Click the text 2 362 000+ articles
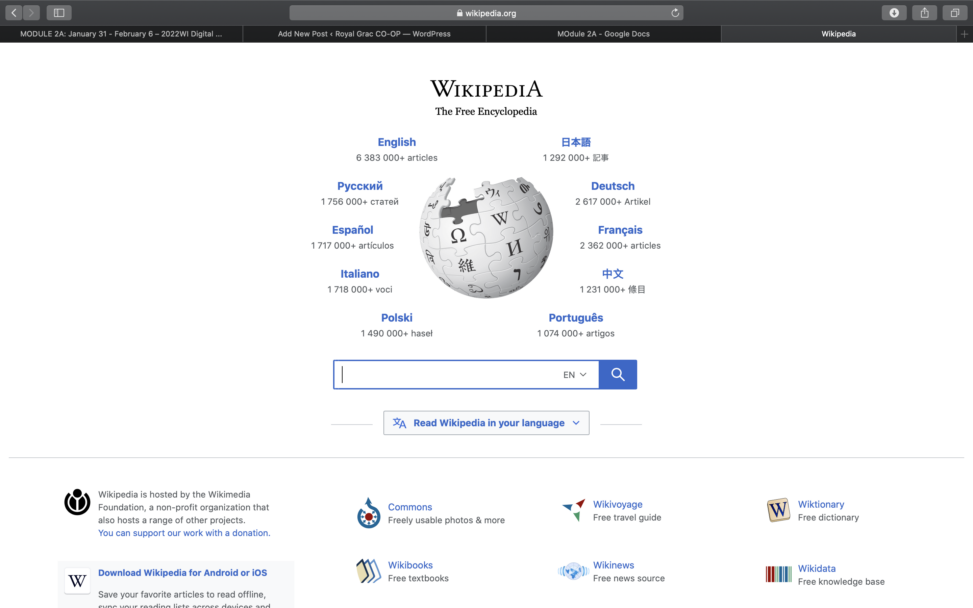973x608 pixels. (620, 246)
